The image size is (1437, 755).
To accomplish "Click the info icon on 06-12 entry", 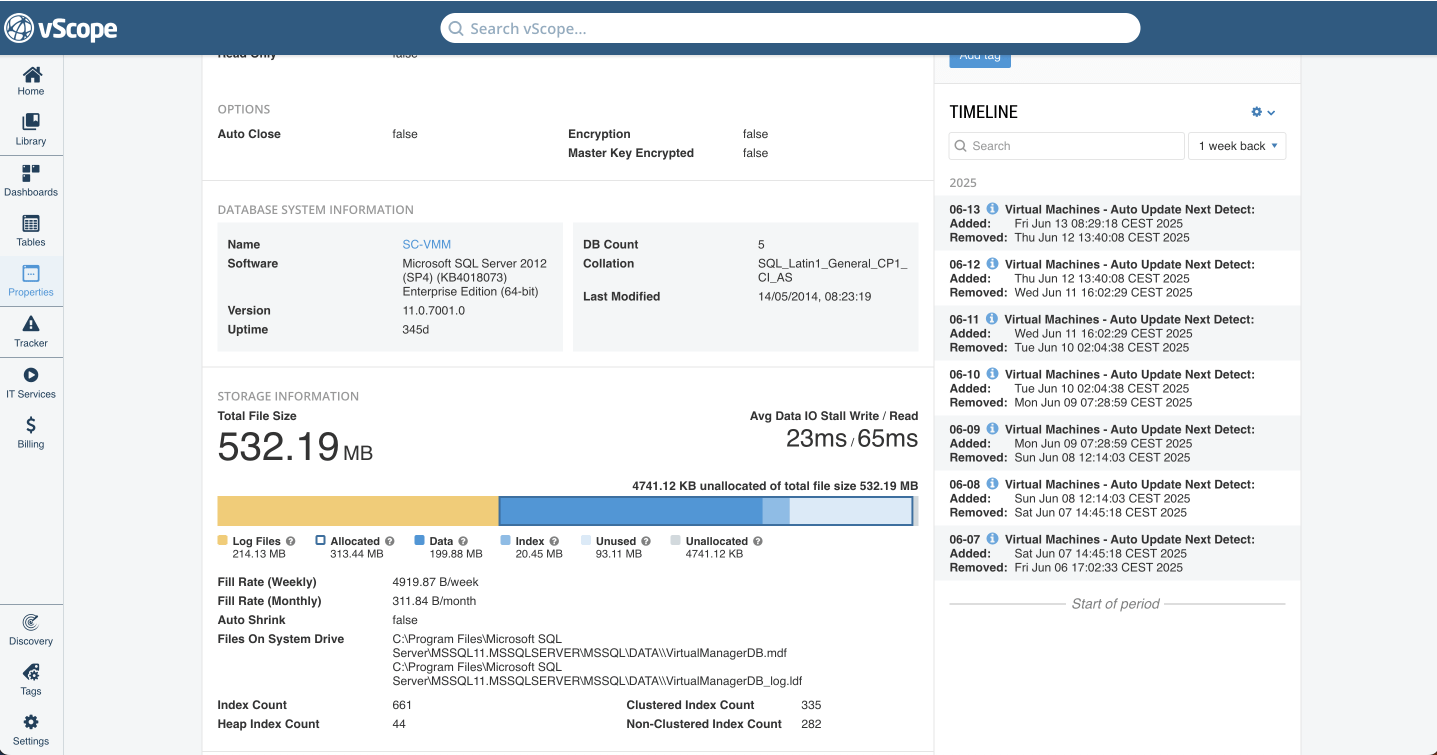I will [993, 263].
